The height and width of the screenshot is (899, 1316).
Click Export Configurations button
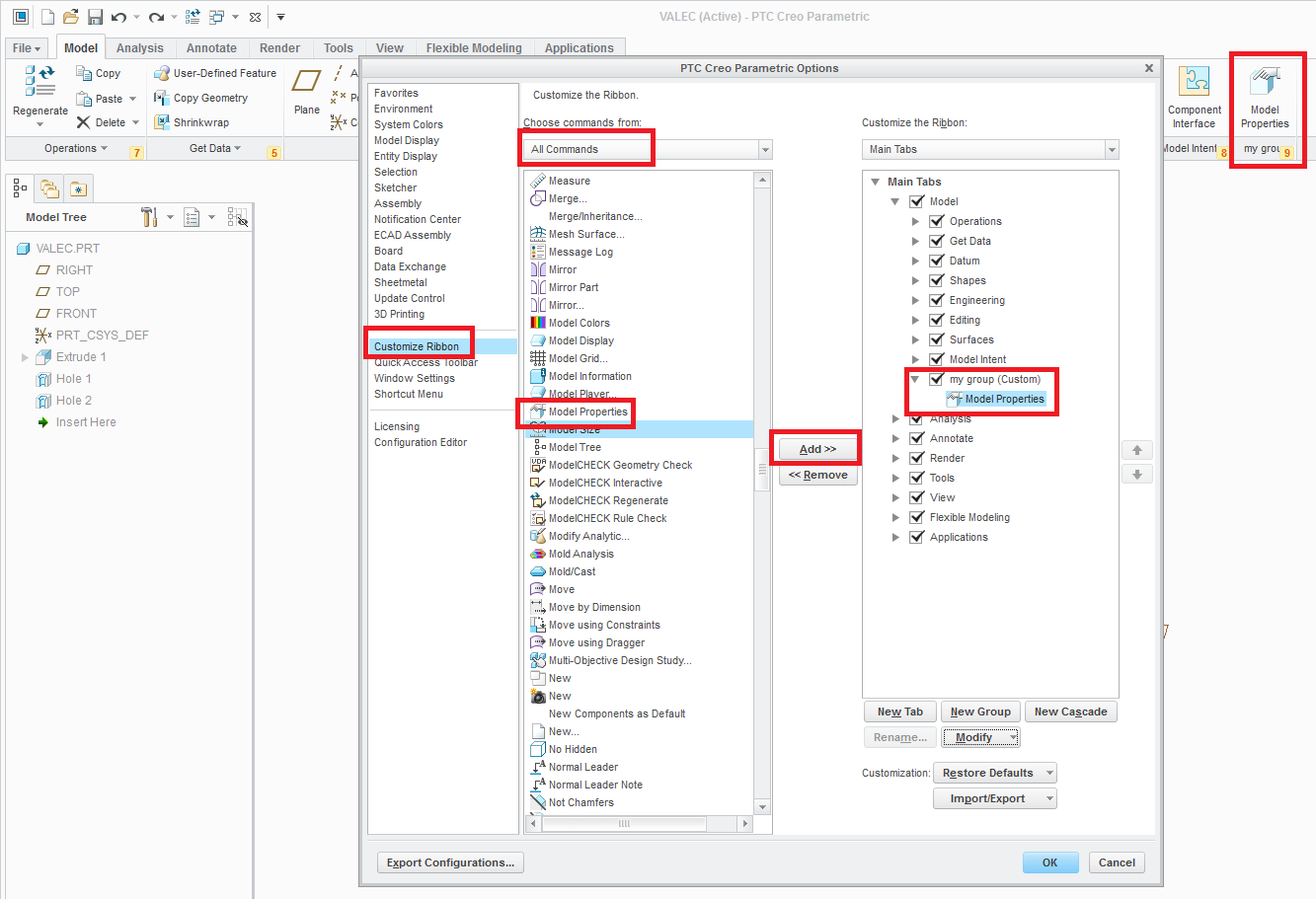(x=450, y=862)
